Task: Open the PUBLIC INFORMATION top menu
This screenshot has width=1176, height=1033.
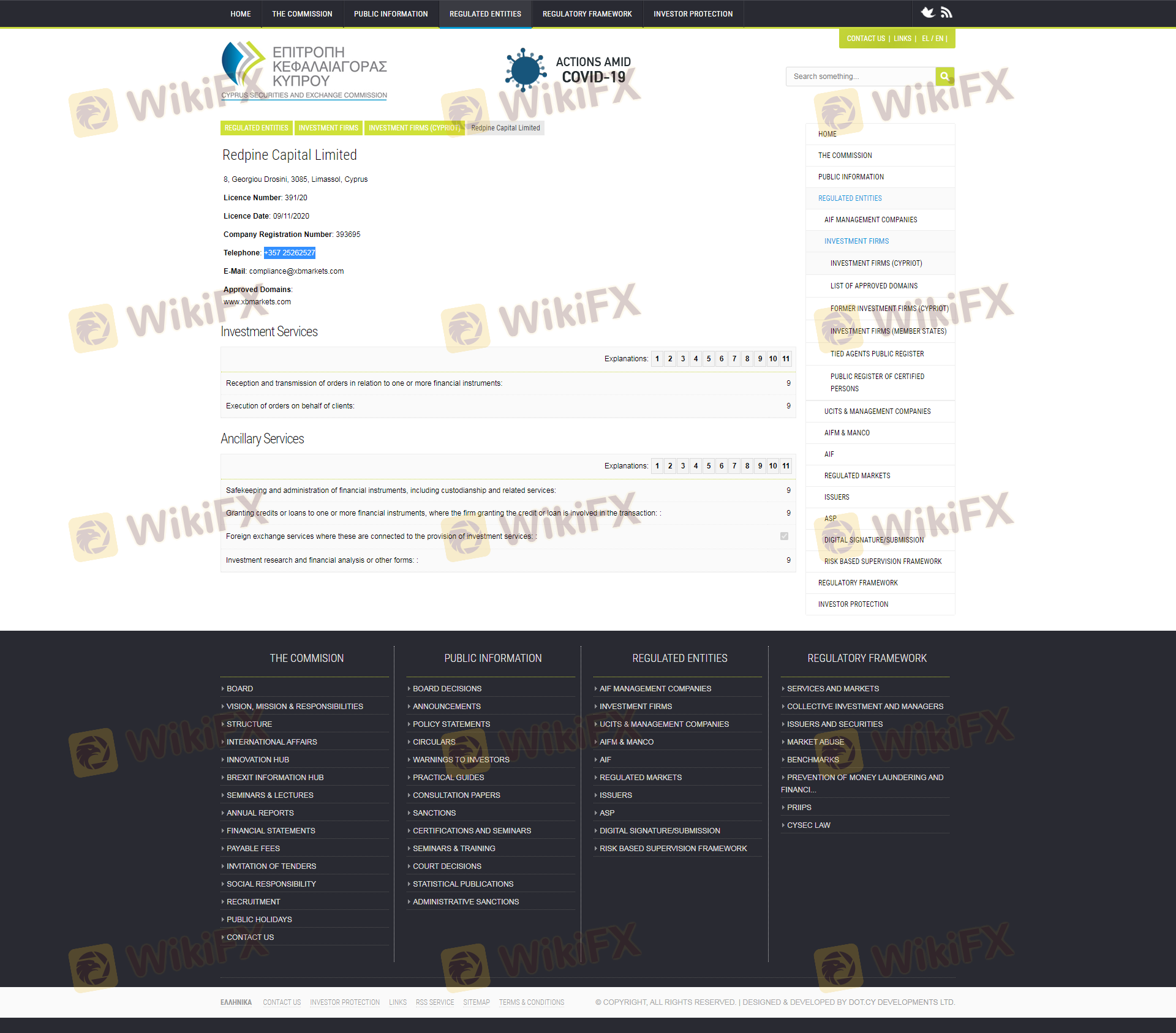Action: (x=391, y=13)
